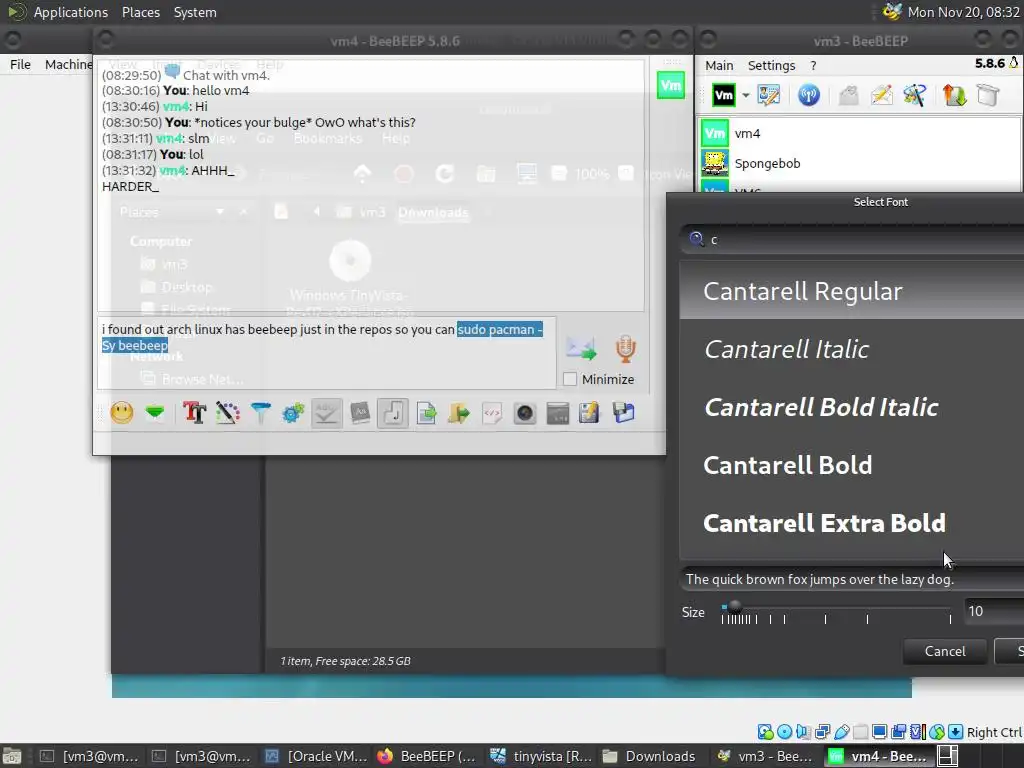Click the dark window-shaped icon in chat toolbar

558,413
